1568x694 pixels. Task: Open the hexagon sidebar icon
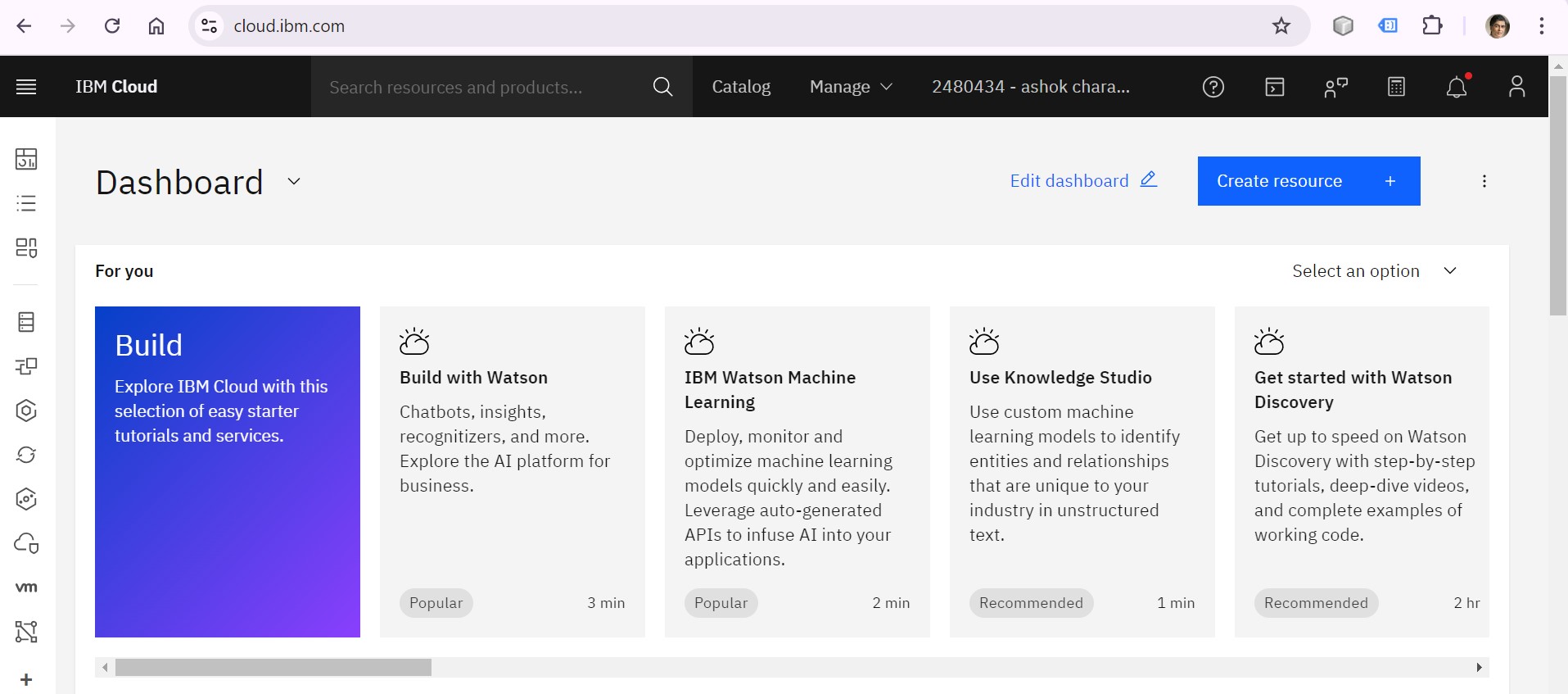point(26,411)
